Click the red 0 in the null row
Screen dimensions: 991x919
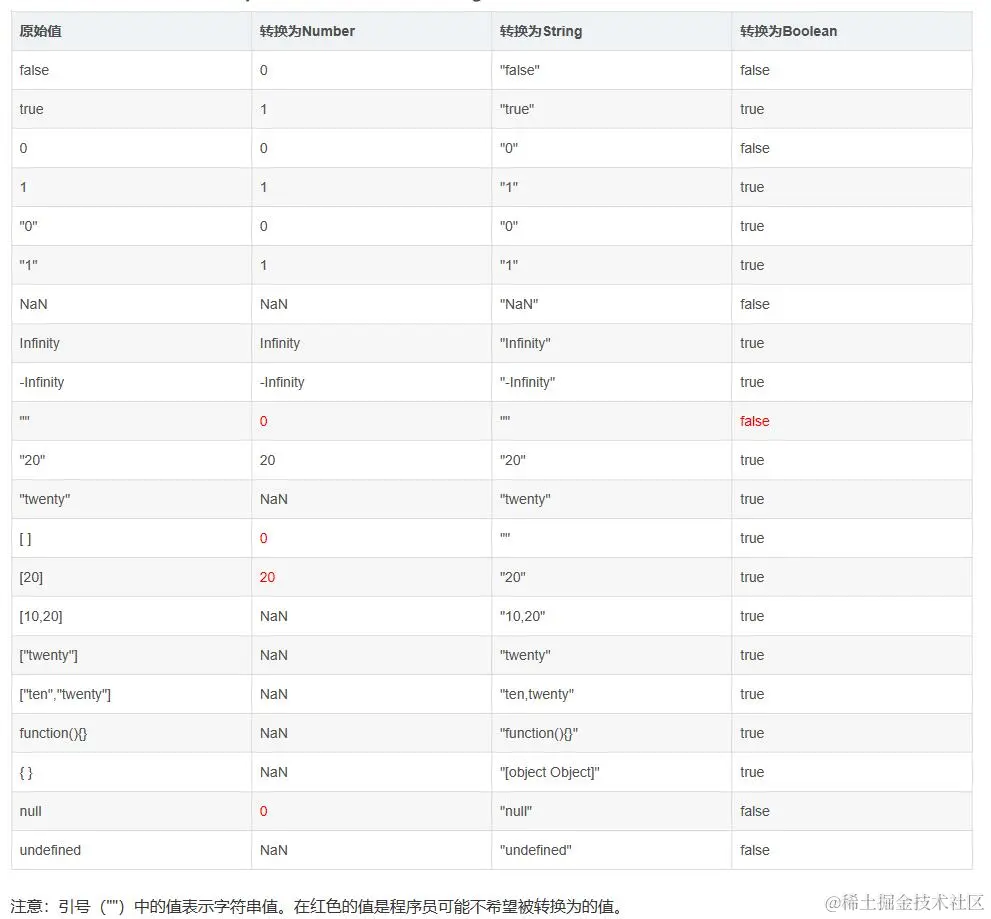coord(264,811)
